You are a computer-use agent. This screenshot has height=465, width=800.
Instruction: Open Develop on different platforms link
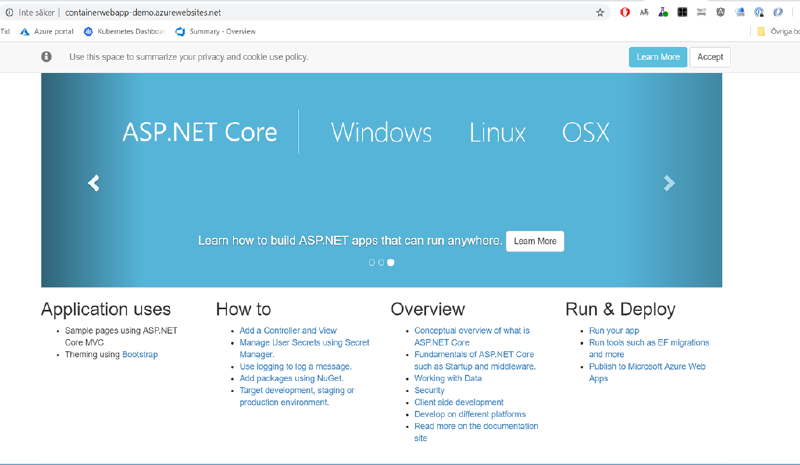pos(470,414)
